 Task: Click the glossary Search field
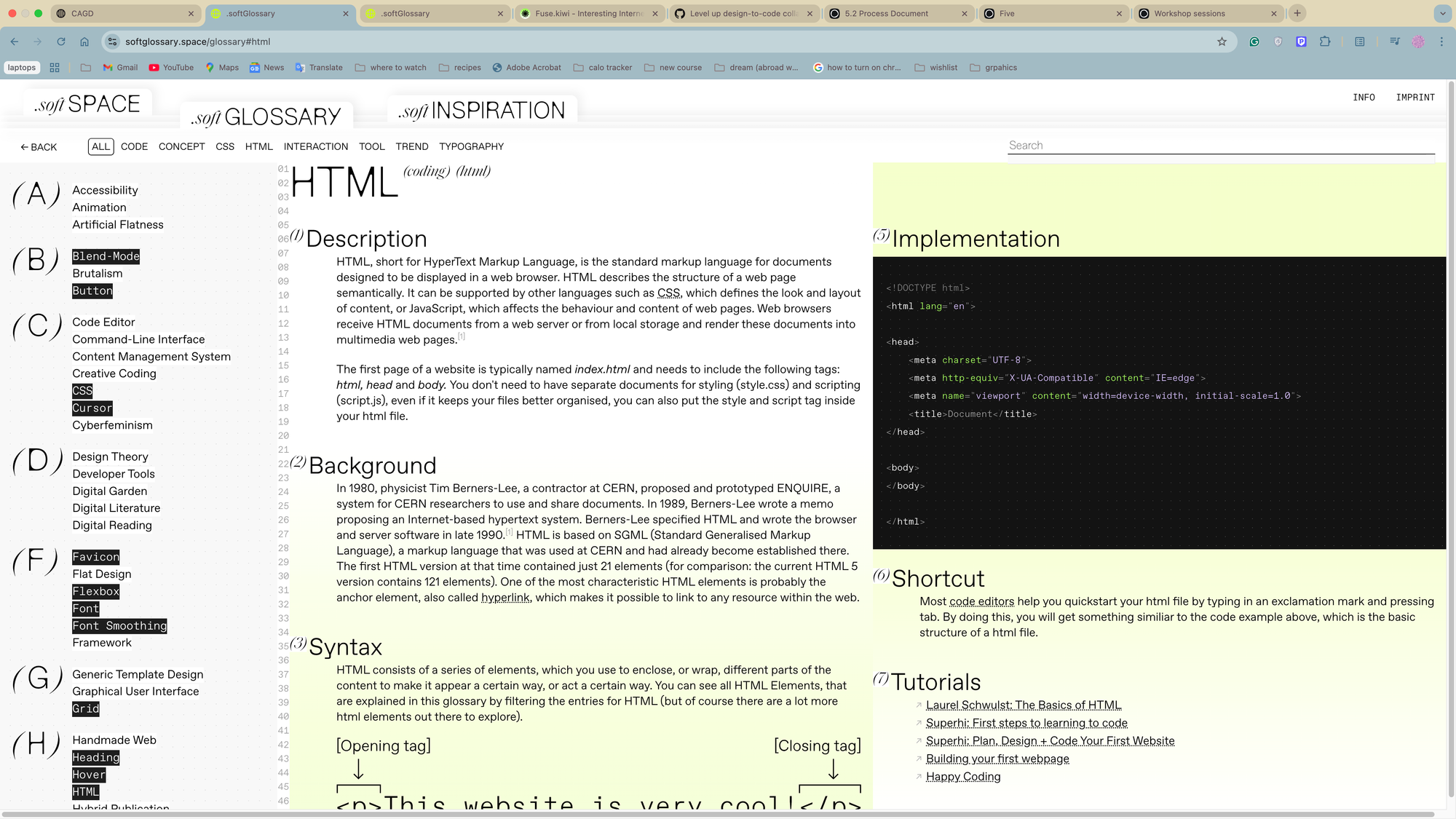1220,146
